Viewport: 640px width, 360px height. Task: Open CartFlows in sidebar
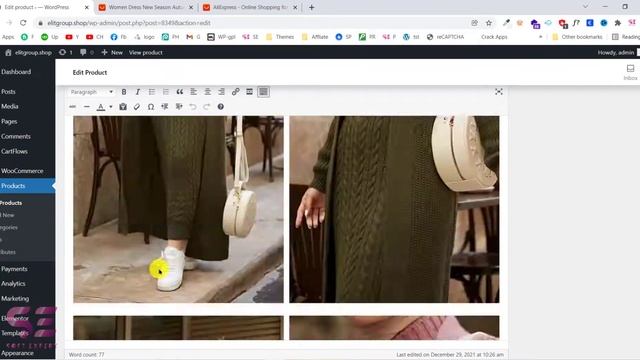(x=14, y=151)
